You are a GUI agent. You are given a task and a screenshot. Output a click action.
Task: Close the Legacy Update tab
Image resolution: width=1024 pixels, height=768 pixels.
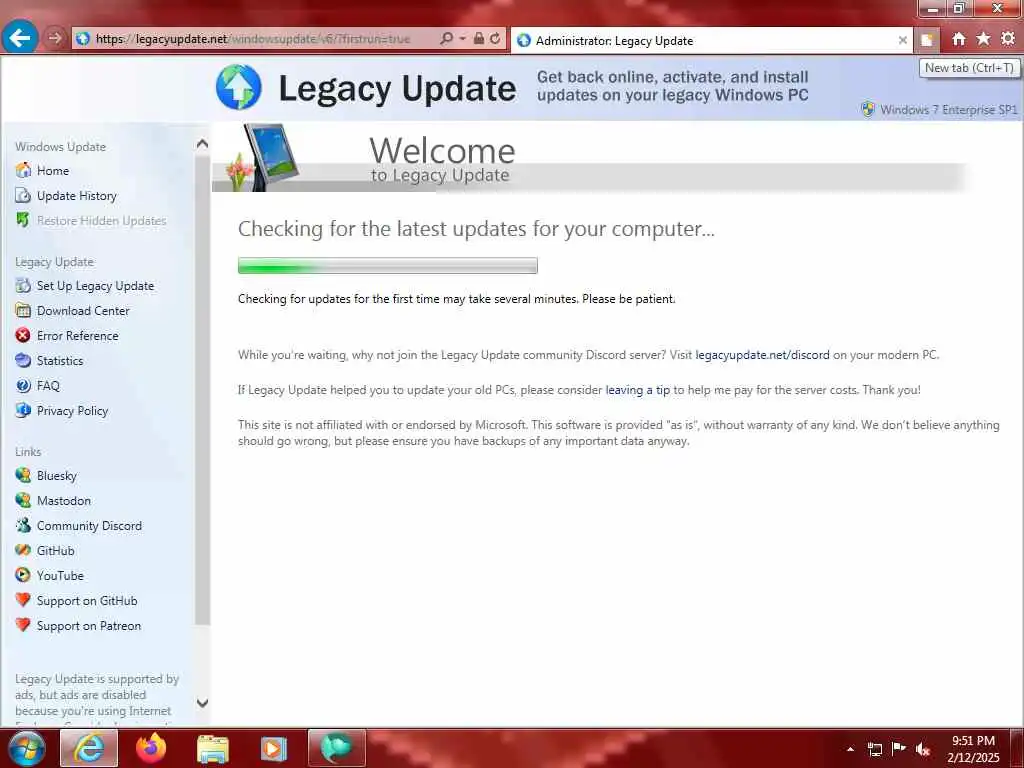(x=903, y=40)
